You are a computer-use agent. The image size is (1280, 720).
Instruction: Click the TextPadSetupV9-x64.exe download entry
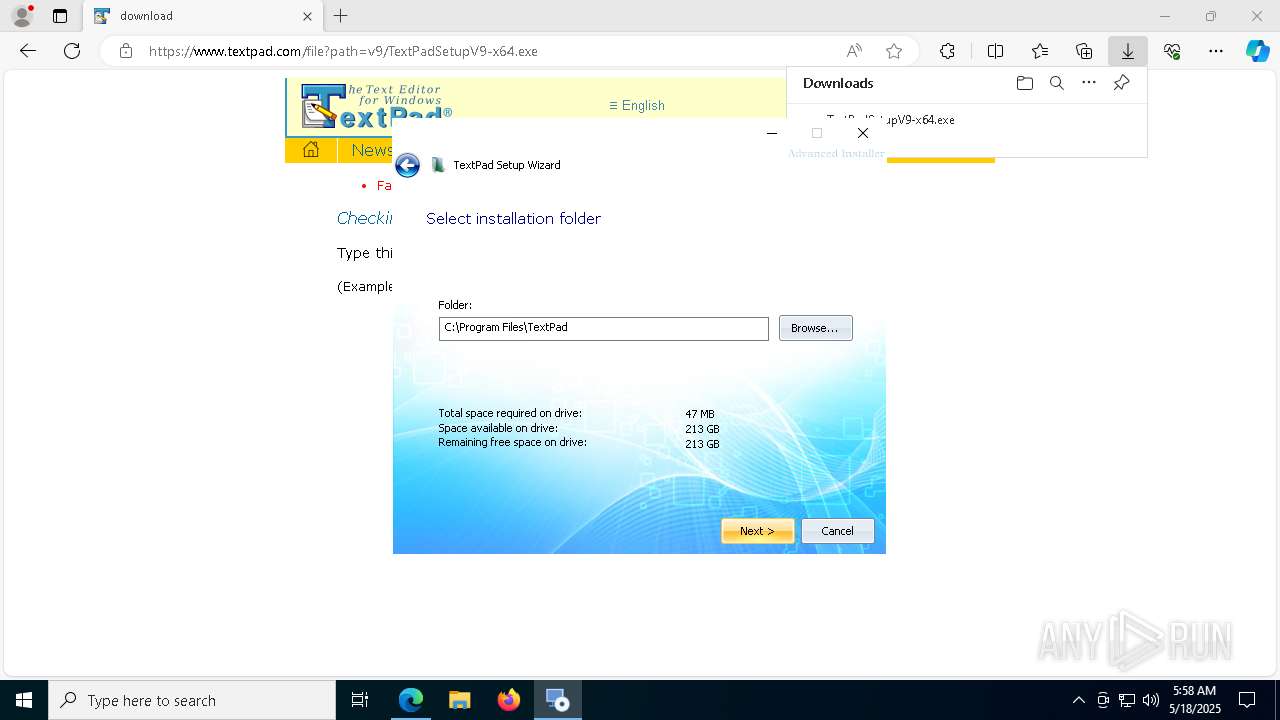click(x=890, y=119)
